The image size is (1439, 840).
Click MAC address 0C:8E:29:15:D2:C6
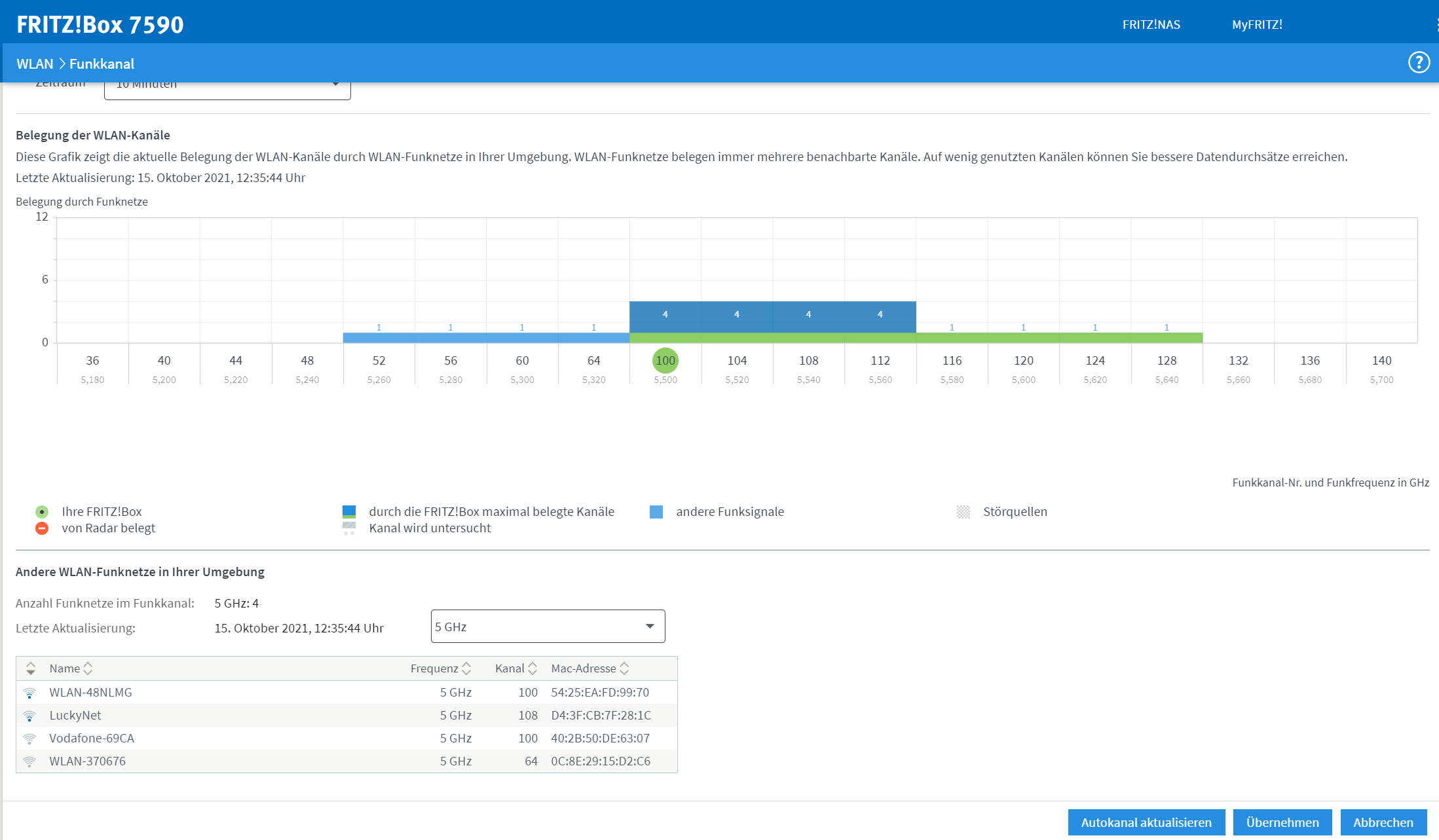pyautogui.click(x=601, y=761)
